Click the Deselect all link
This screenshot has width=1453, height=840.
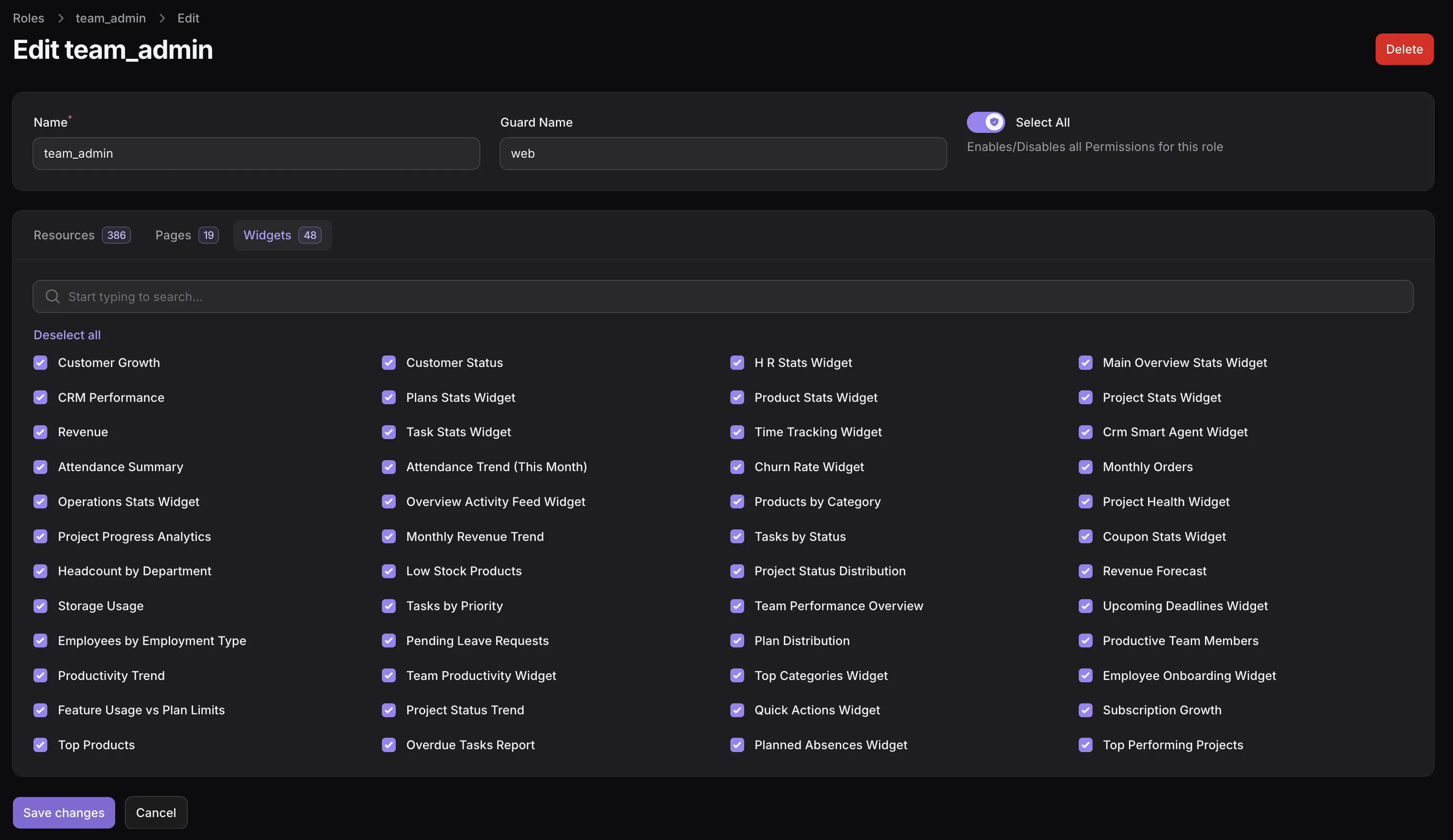coord(67,335)
